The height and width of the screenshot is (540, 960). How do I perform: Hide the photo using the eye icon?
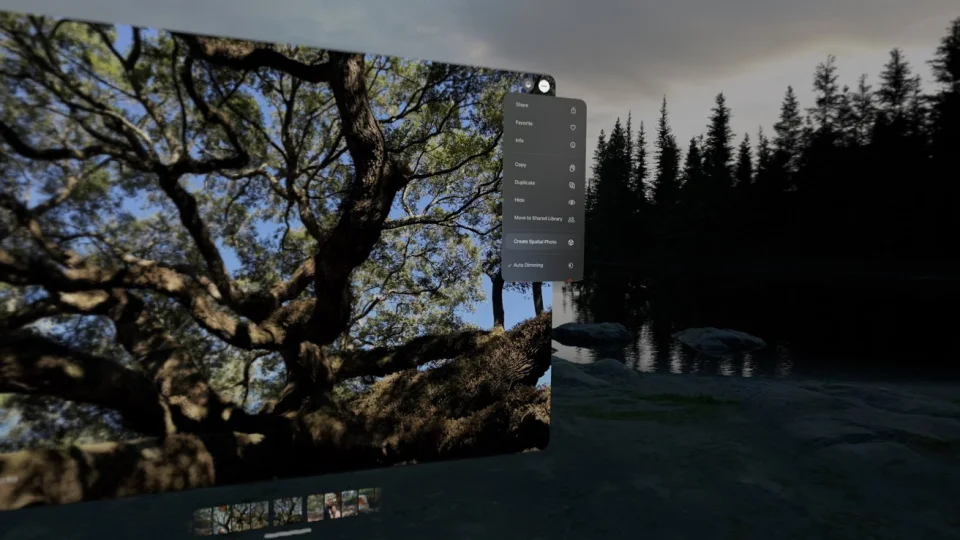pyautogui.click(x=571, y=201)
